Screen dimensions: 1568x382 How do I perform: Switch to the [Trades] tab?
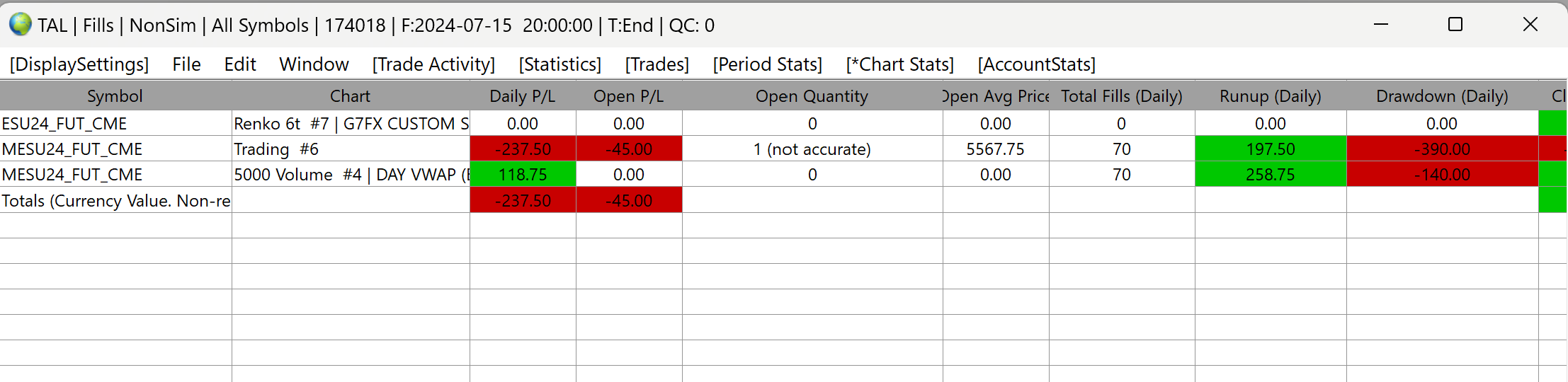tap(657, 64)
